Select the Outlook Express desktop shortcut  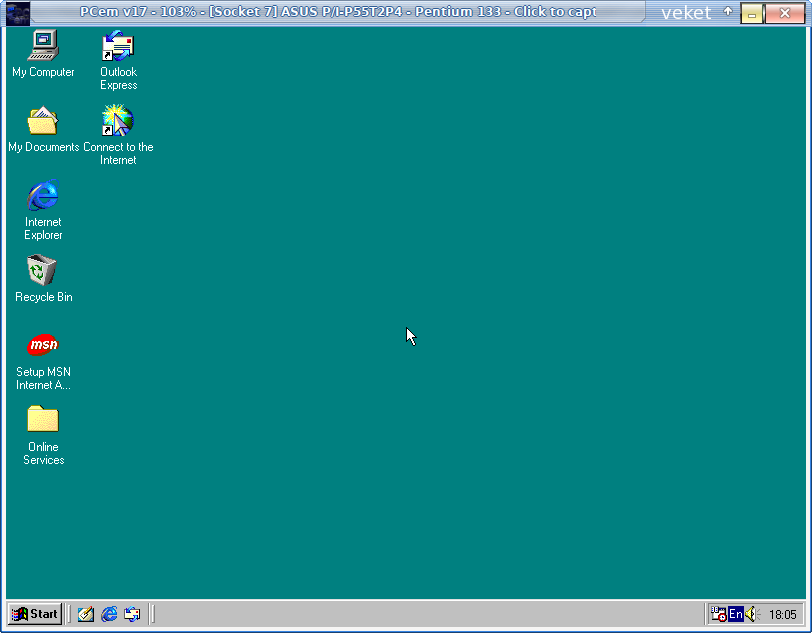pos(118,60)
